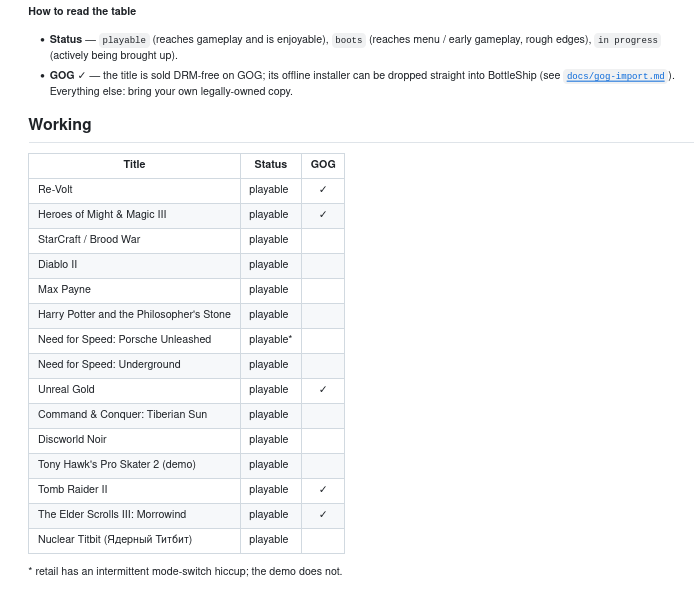
Task: Click the Tomb Raider II GOG checkmark
Action: 323,489
